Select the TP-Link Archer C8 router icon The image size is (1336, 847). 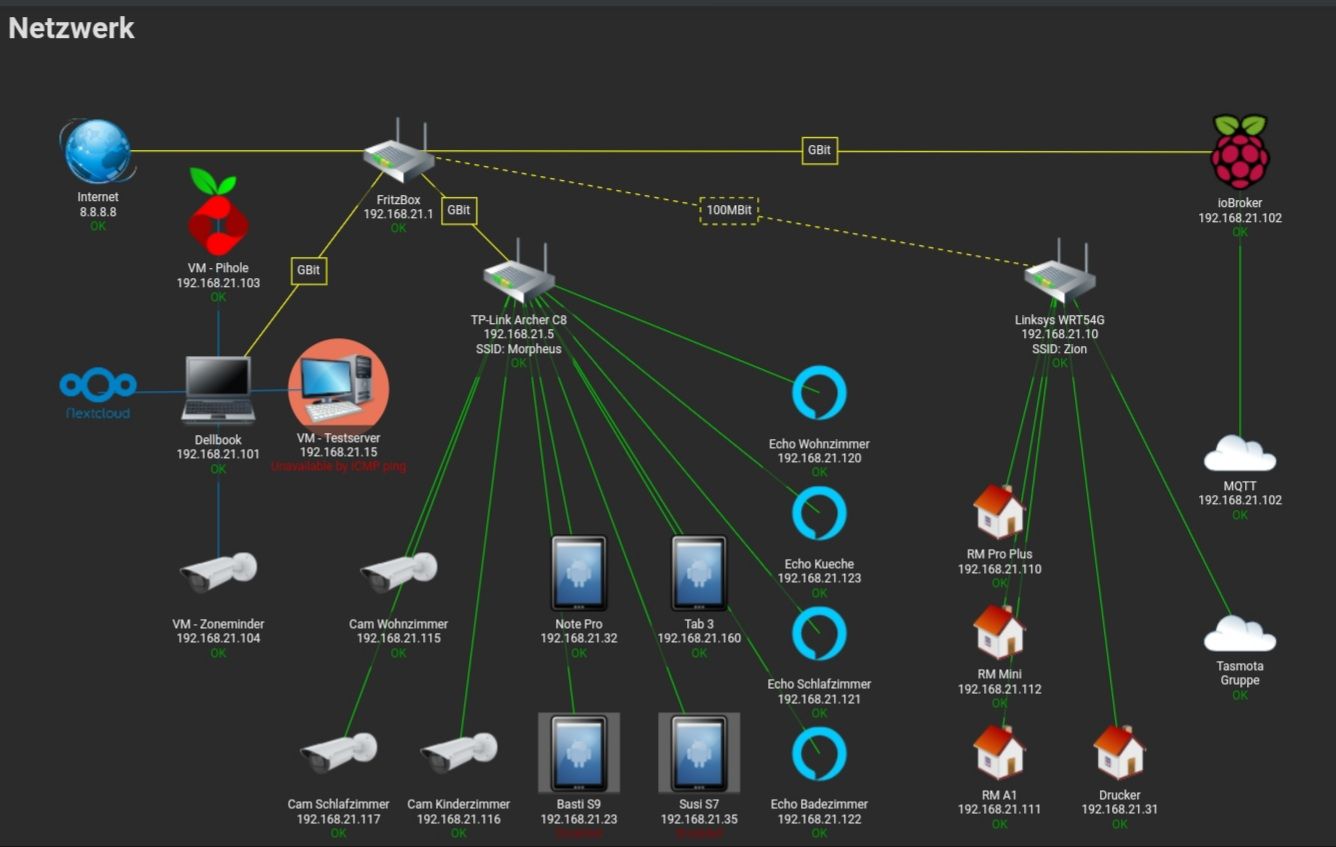518,272
